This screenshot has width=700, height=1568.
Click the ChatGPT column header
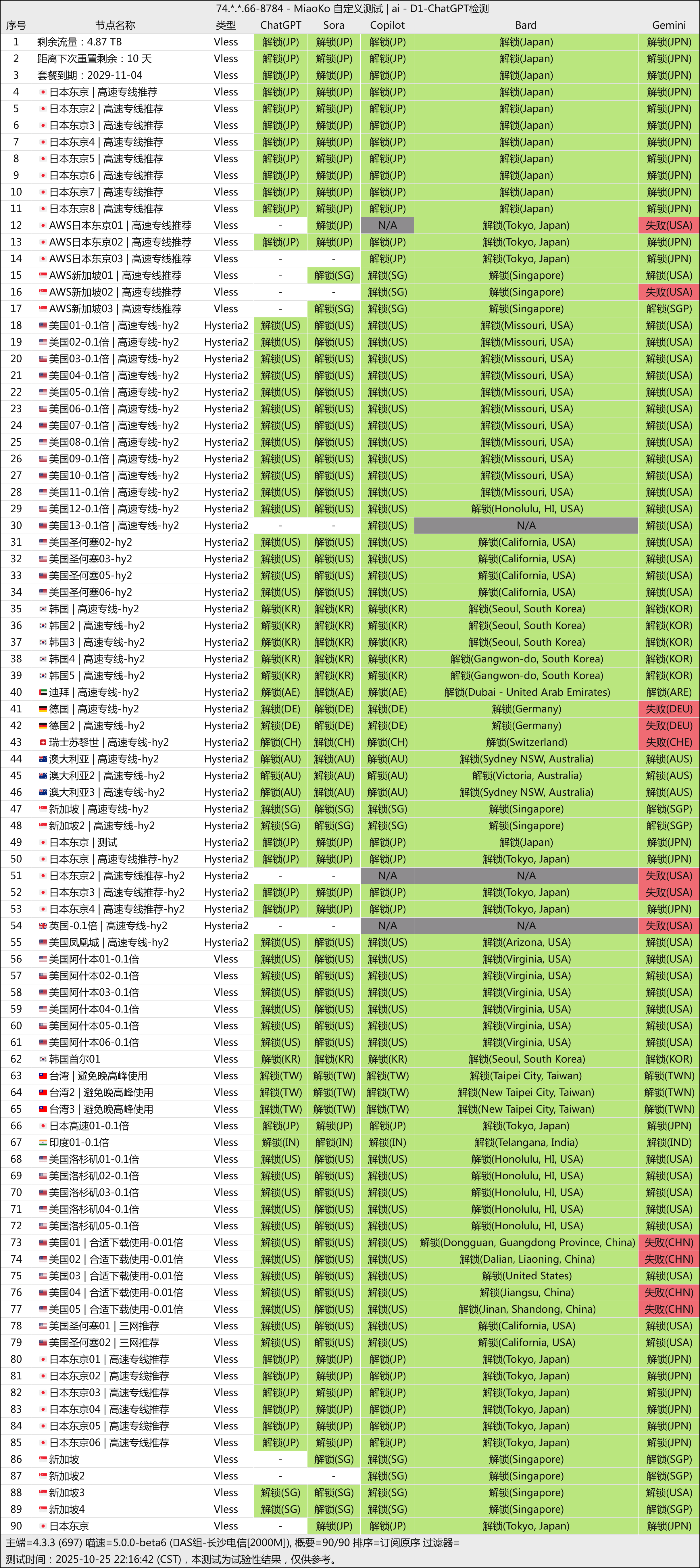(x=281, y=25)
